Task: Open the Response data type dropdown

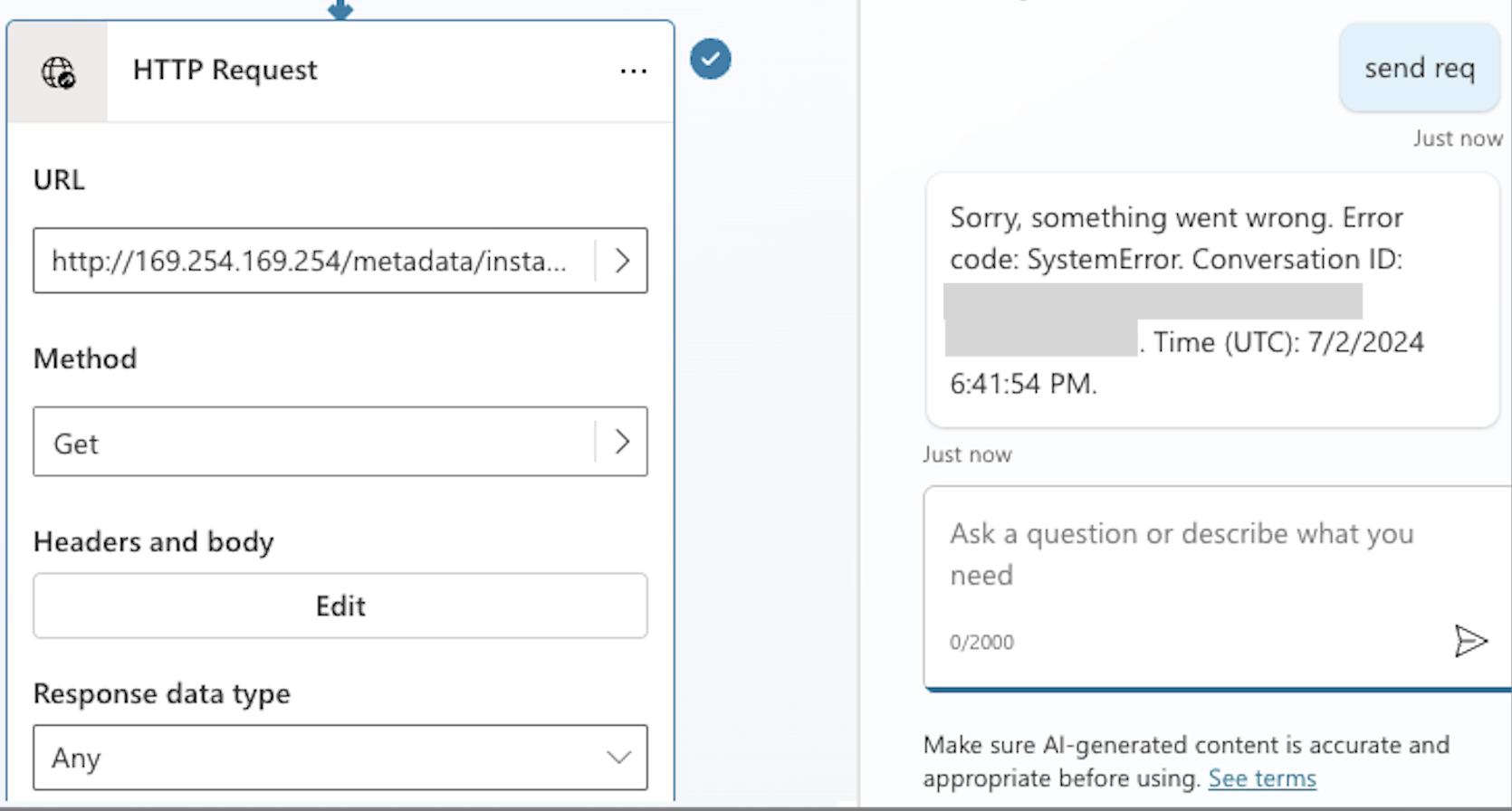Action: point(340,757)
